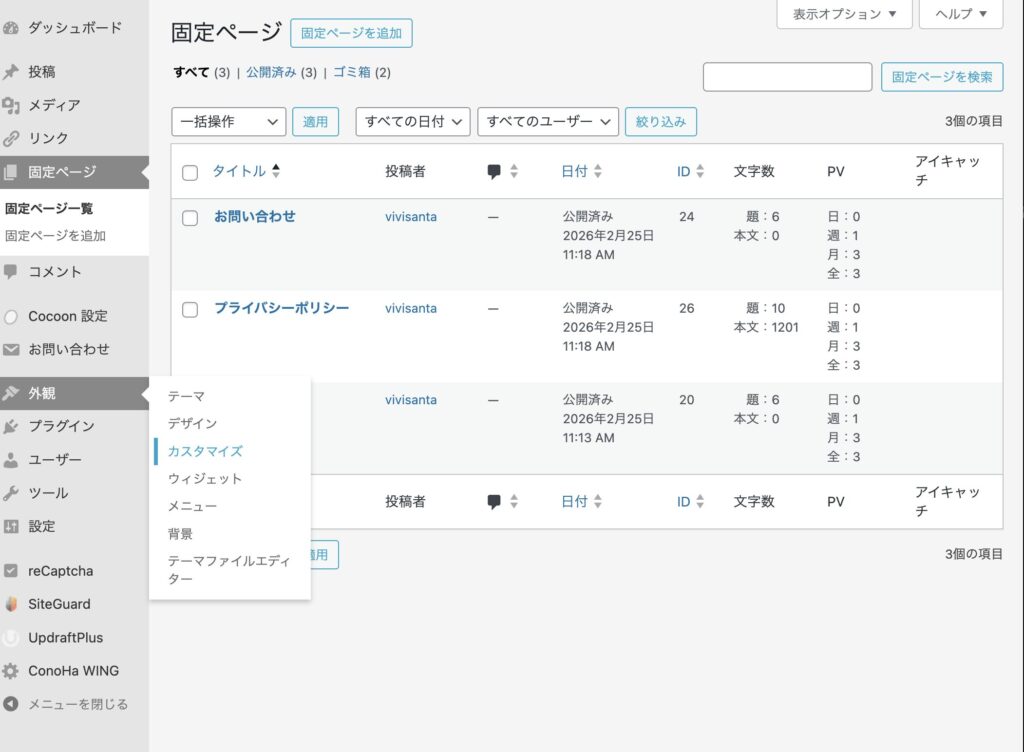Click the pushpin icon for Posts
This screenshot has height=752, width=1024.
(x=12, y=72)
